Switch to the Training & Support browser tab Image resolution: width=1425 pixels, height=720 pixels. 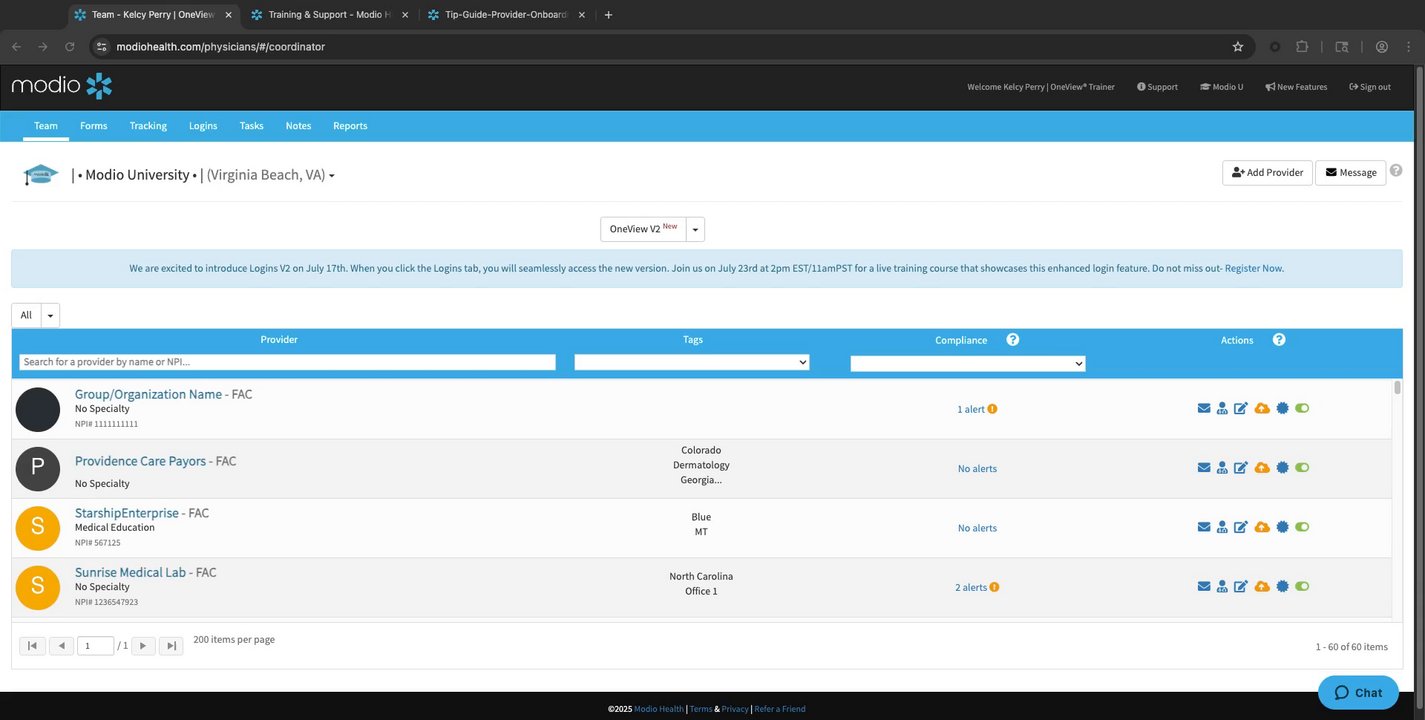328,15
